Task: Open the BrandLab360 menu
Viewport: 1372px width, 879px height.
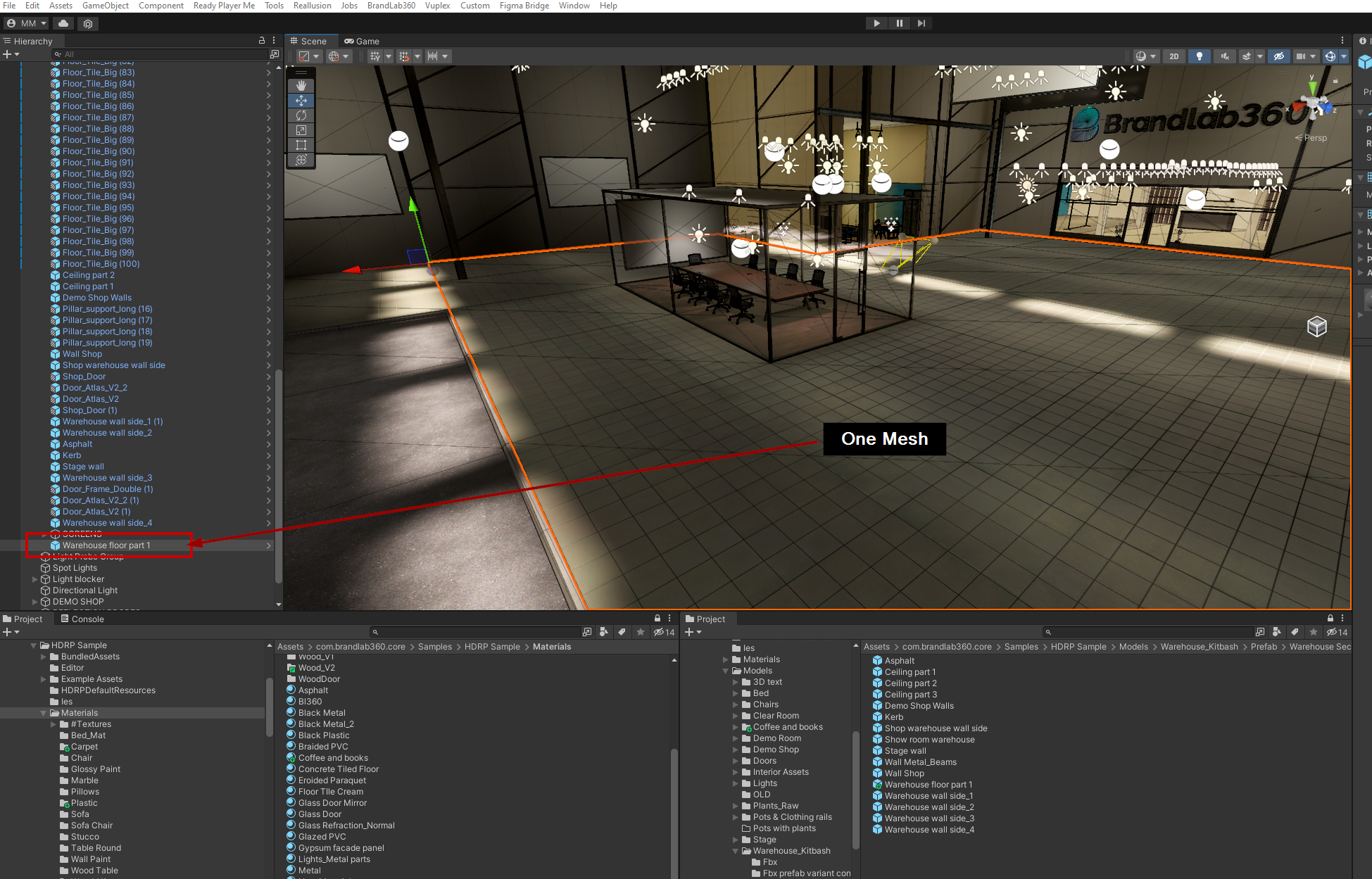Action: 391,6
